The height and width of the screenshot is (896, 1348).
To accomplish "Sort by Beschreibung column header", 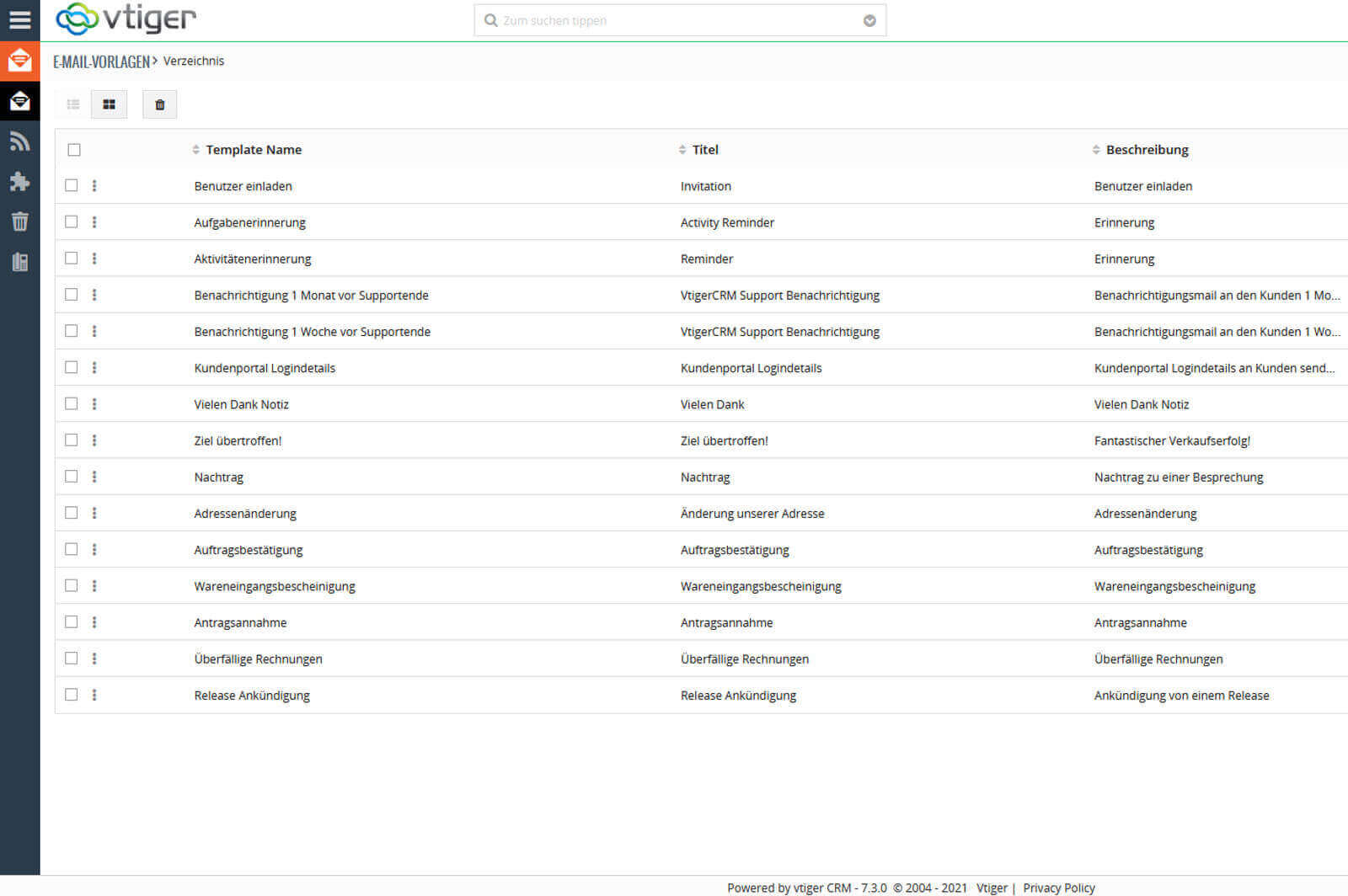I will tap(1147, 150).
